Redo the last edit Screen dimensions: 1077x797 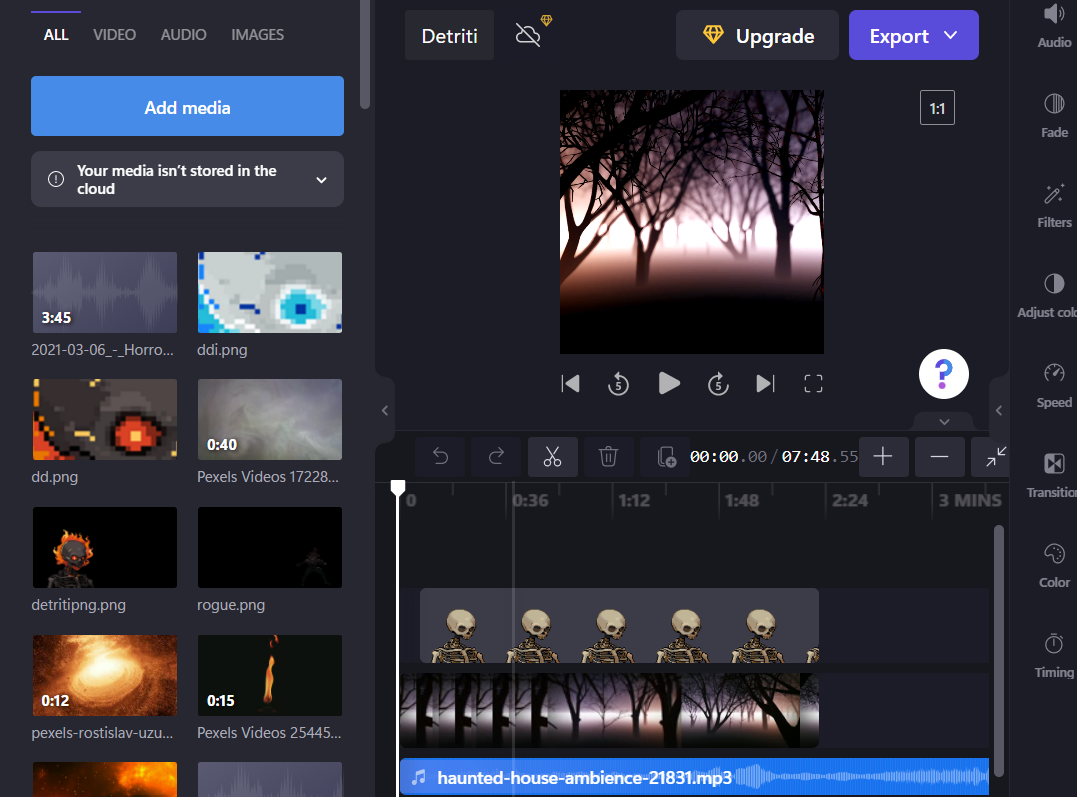(496, 457)
